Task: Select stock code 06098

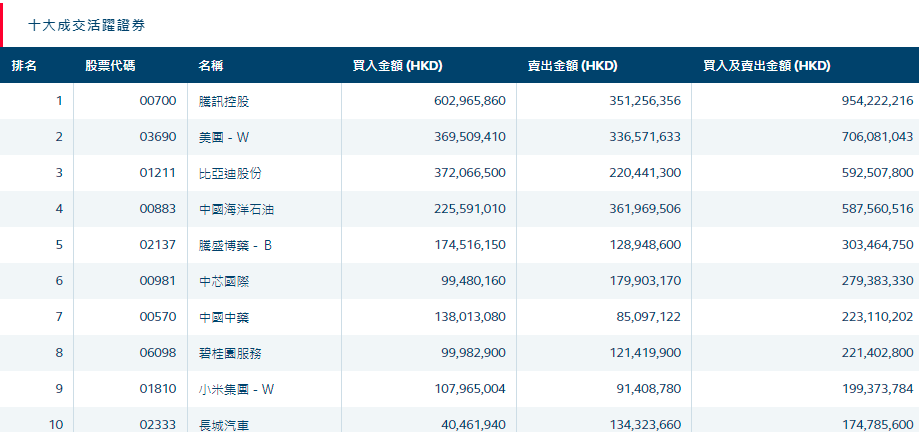Action: pos(158,353)
